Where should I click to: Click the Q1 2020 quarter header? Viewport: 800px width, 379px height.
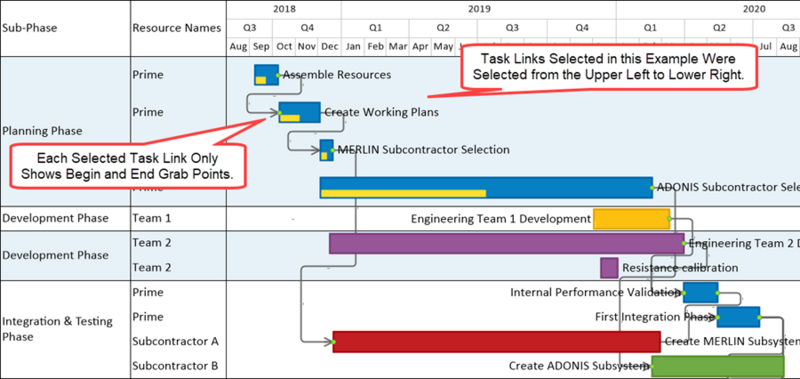650,28
